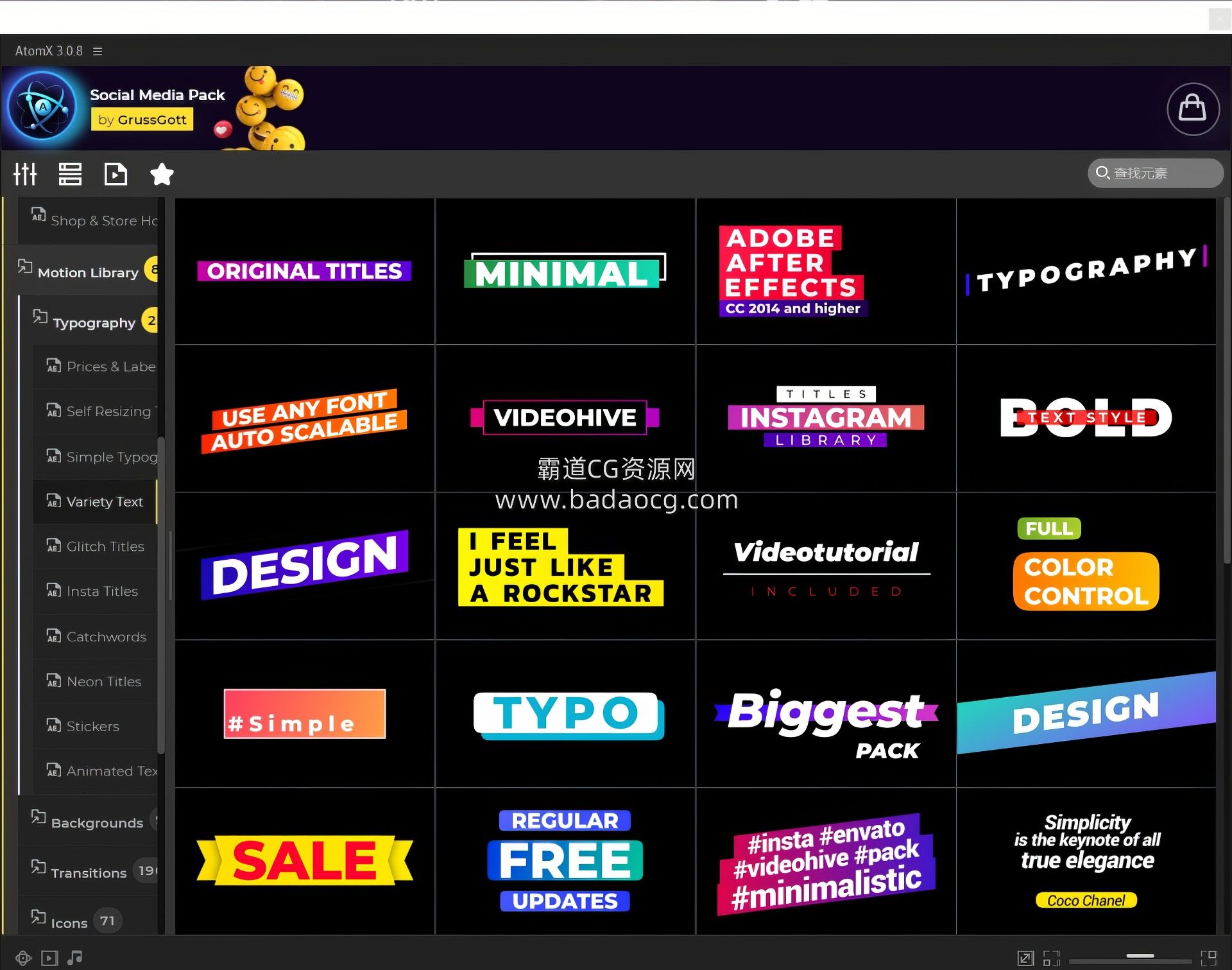Open Stickers category

95,727
